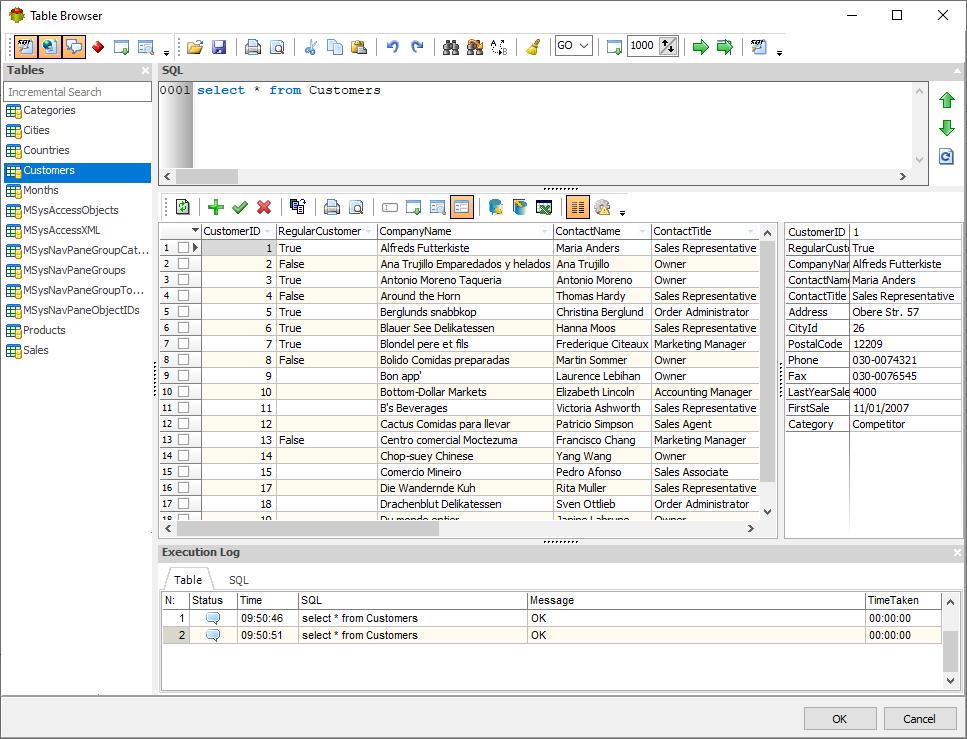Click the Undo arrow icon

click(393, 47)
